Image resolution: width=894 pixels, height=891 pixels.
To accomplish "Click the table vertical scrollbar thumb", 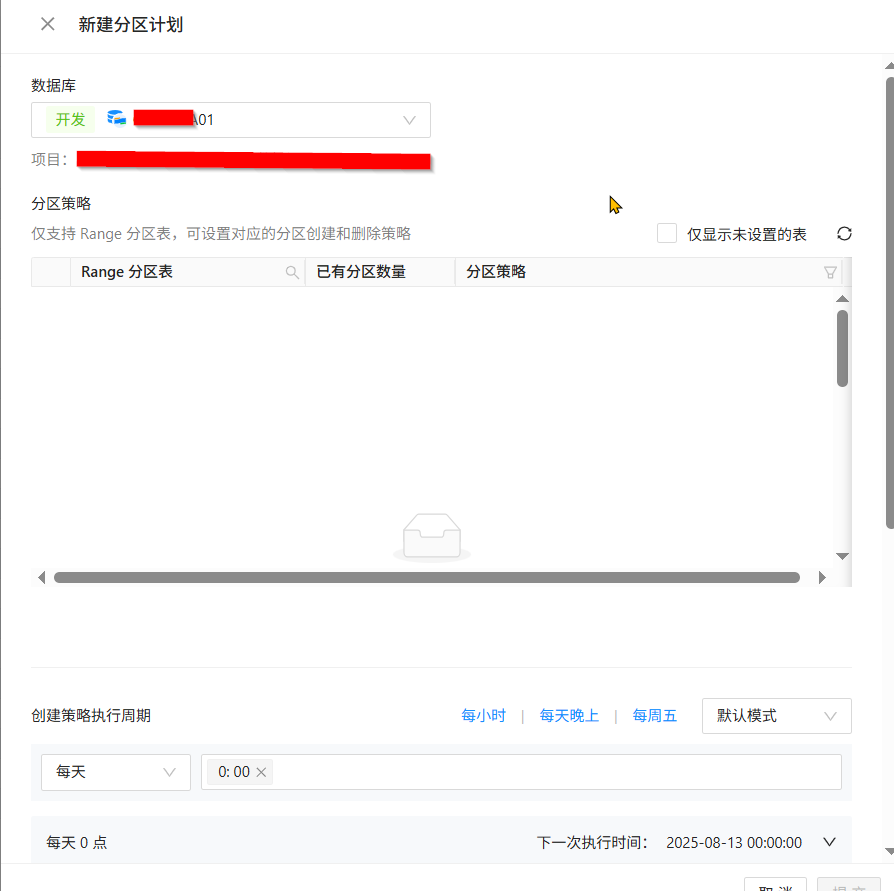I will [842, 348].
